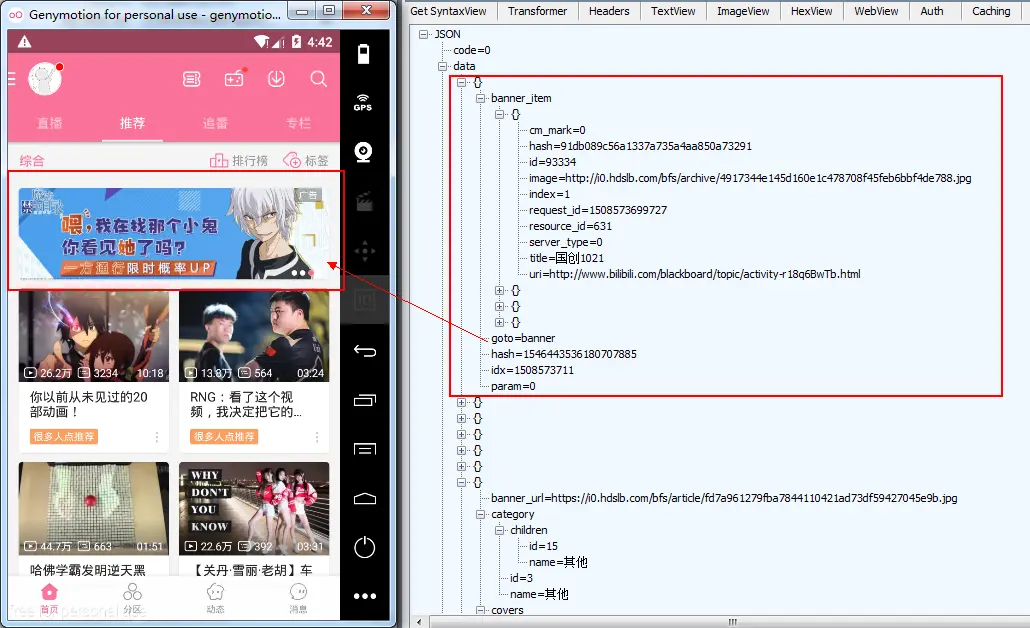The image size is (1030, 628).
Task: Switch to the 追番 tab
Action: tap(215, 123)
